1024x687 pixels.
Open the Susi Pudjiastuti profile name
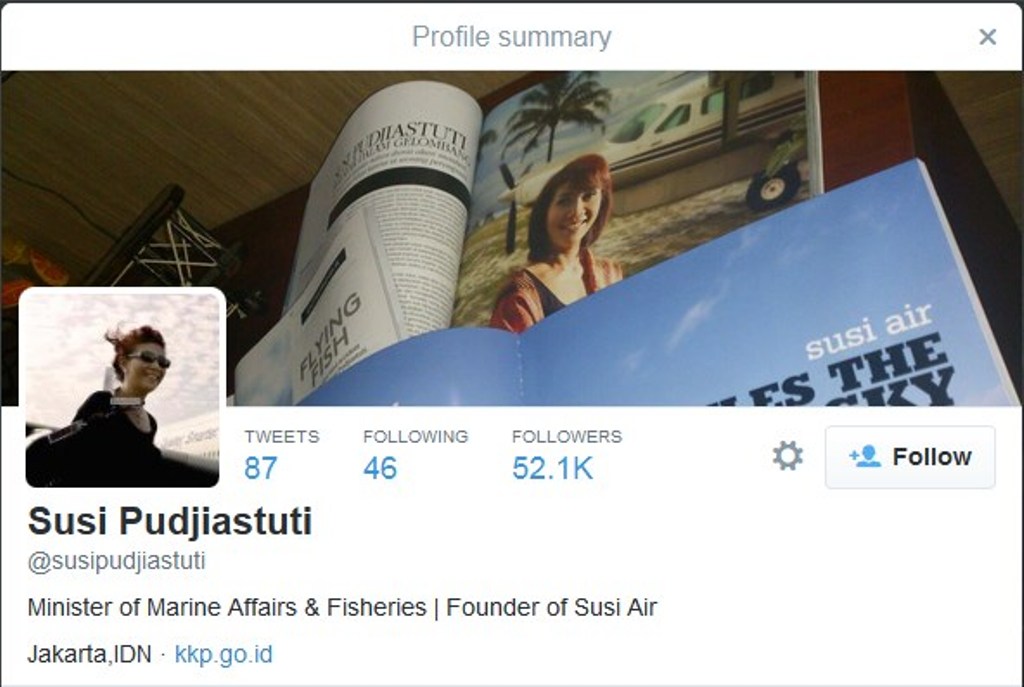(x=170, y=522)
